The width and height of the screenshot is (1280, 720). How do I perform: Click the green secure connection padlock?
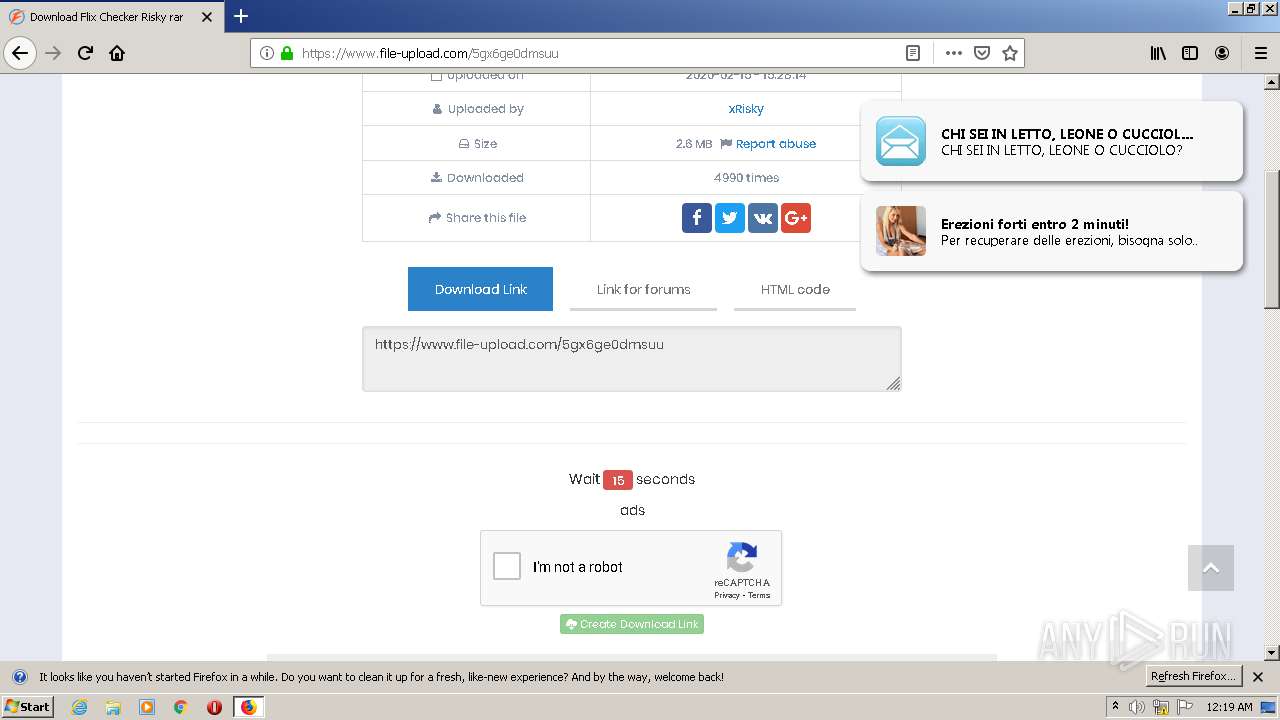[287, 53]
